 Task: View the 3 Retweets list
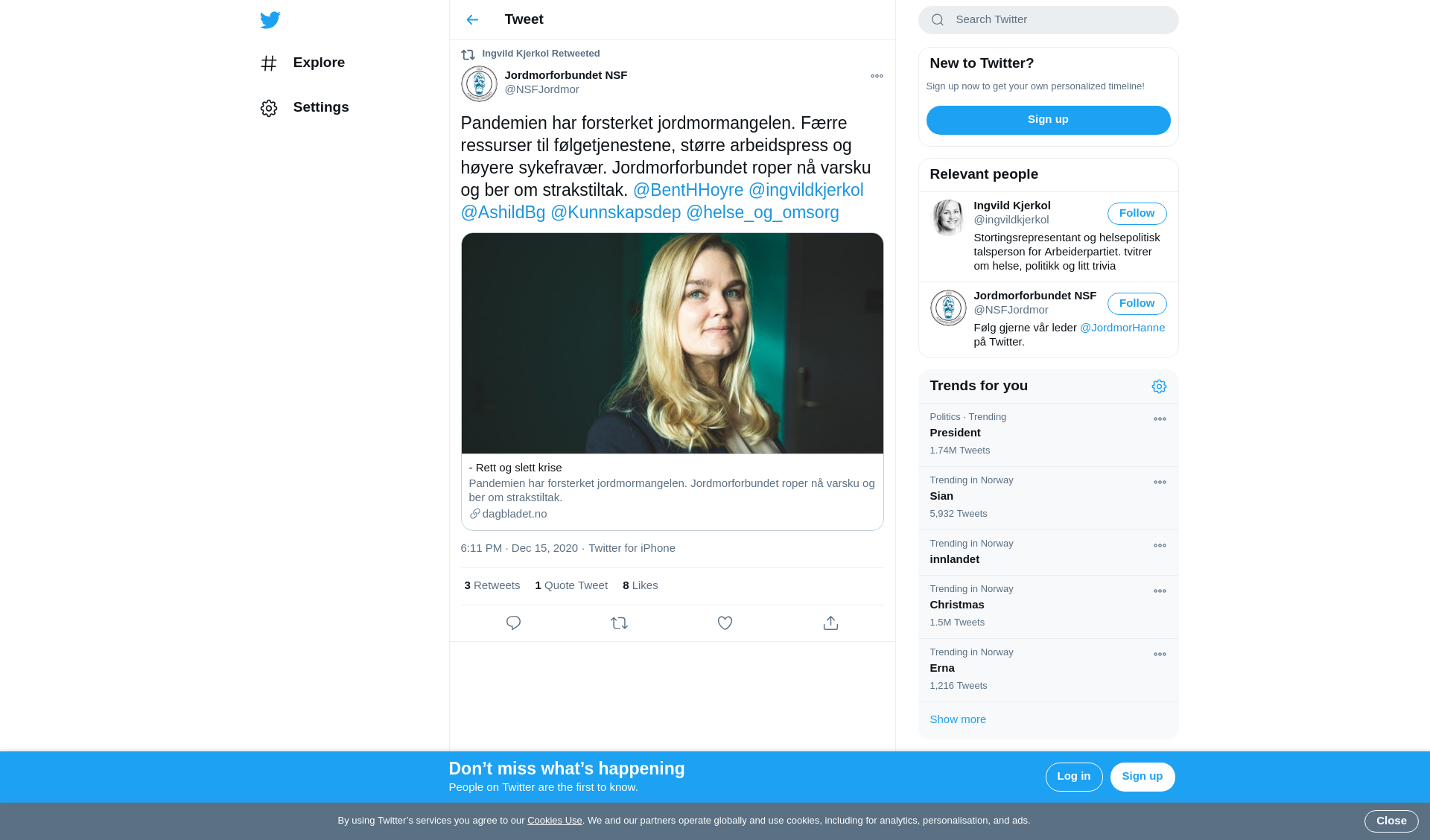(x=492, y=585)
